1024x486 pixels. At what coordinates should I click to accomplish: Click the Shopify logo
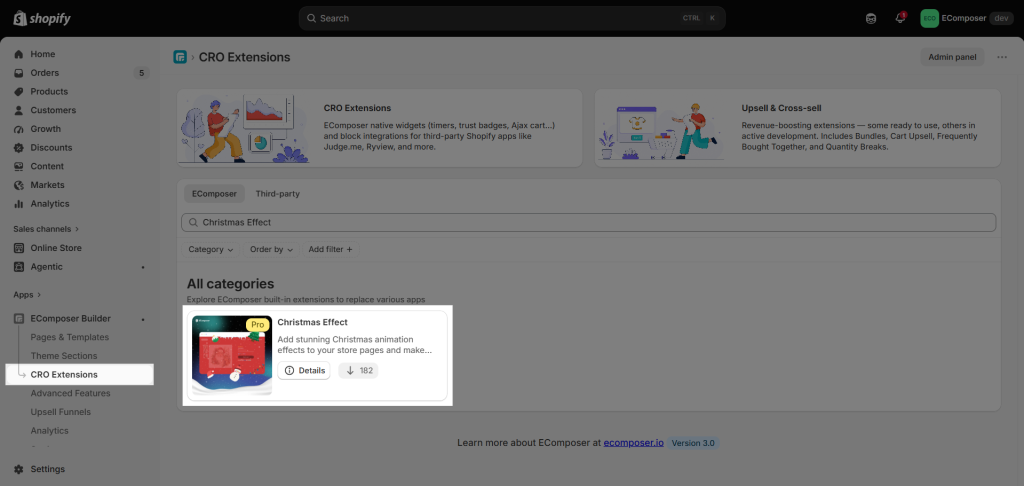42,18
